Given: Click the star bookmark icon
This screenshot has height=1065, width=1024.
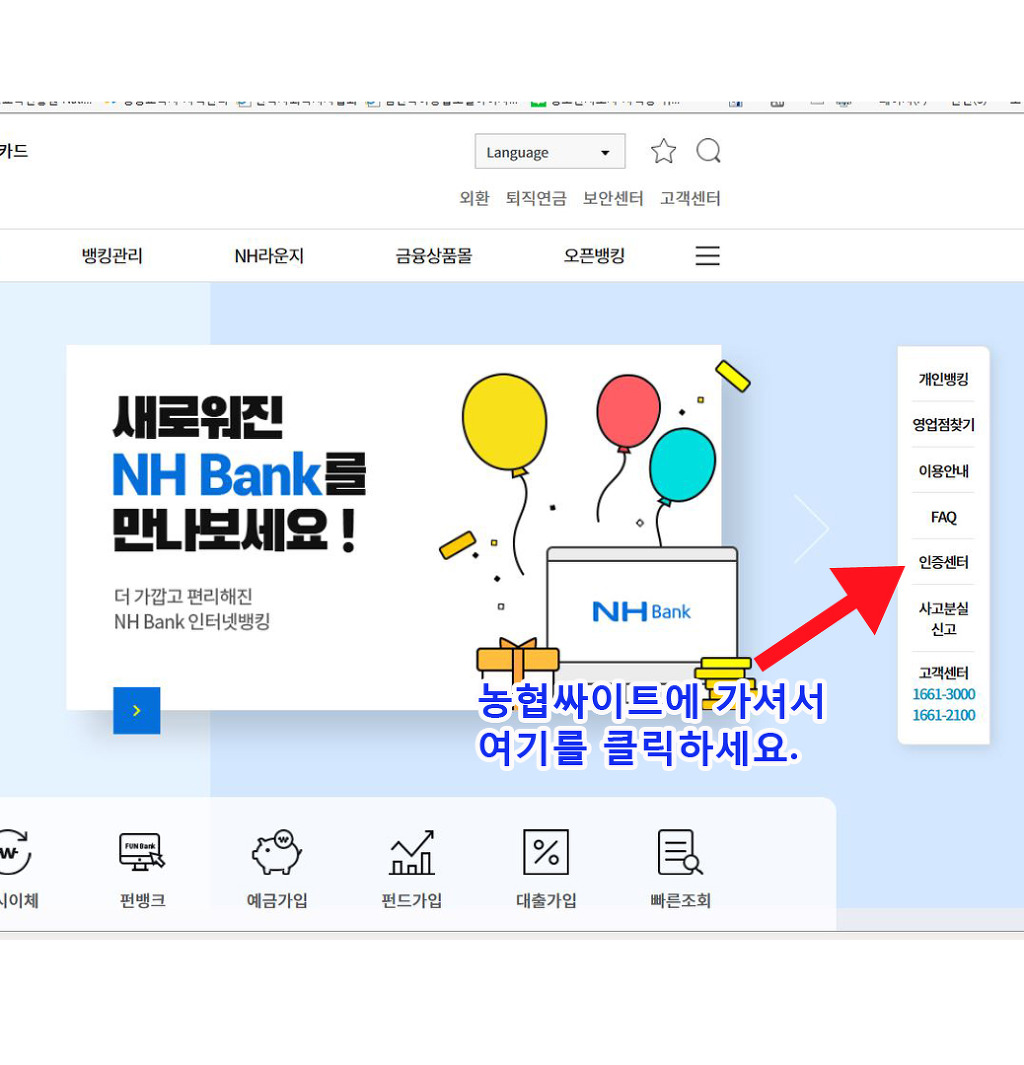Looking at the screenshot, I should (663, 151).
